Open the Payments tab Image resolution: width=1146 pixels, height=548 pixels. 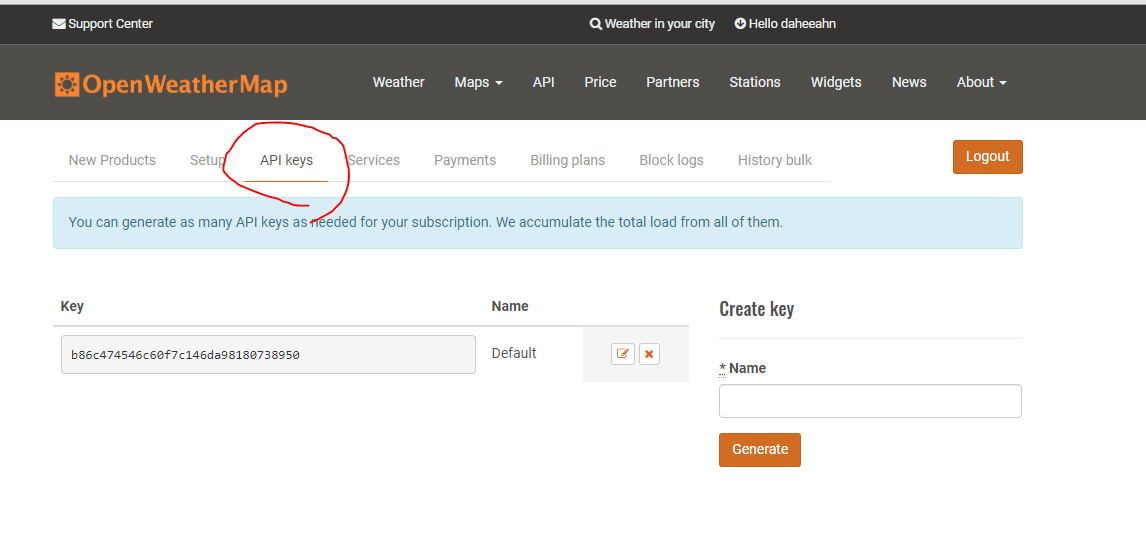point(465,160)
